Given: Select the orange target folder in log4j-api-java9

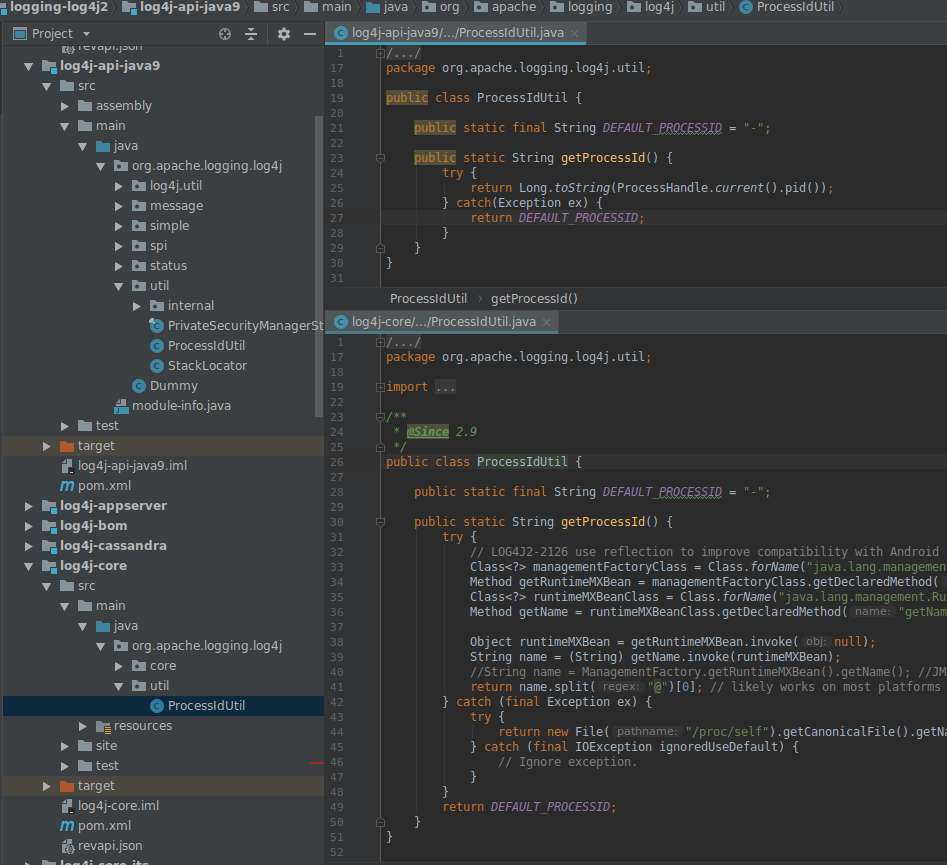Looking at the screenshot, I should pos(87,446).
